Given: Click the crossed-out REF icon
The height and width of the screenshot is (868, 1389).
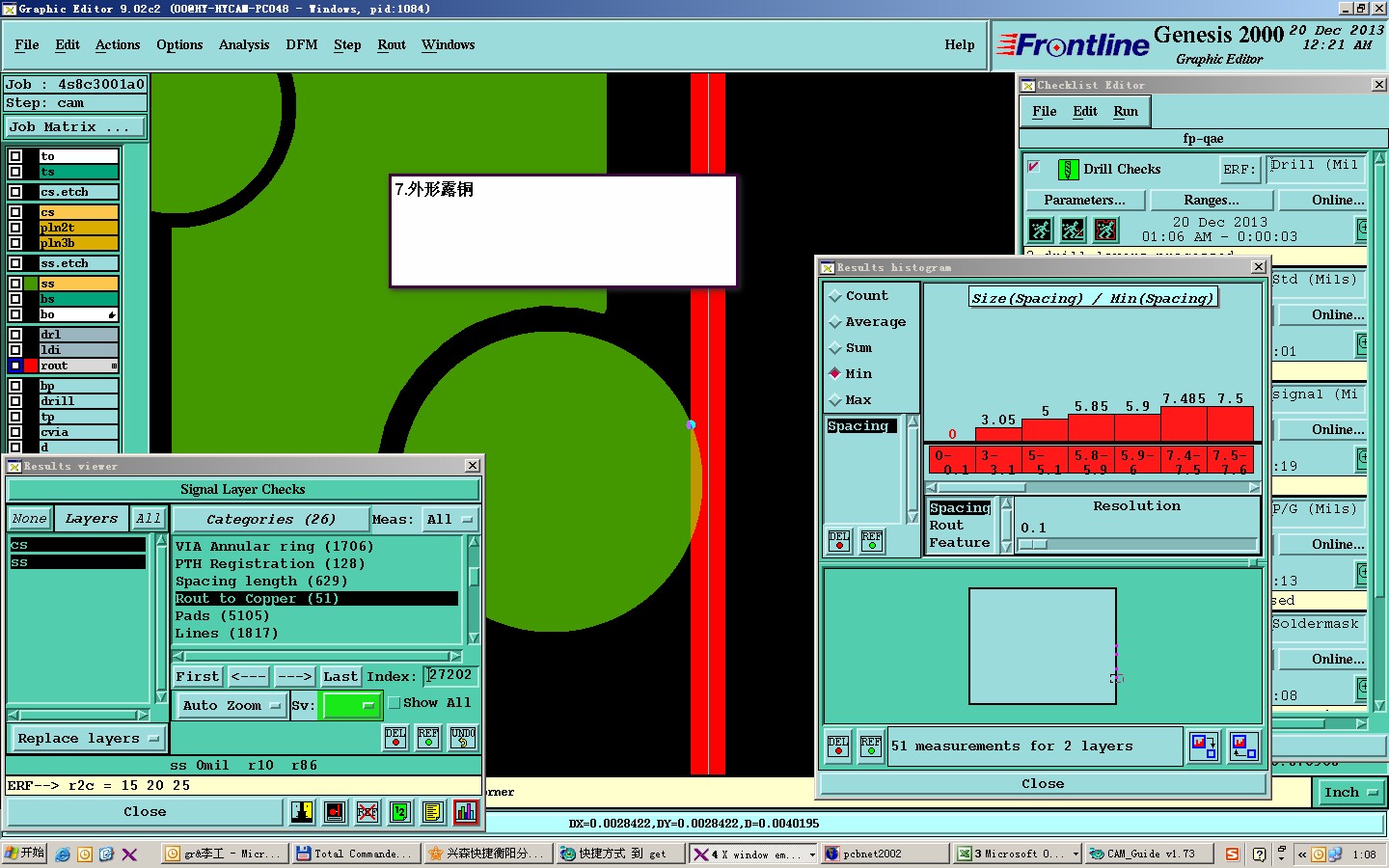Looking at the screenshot, I should (368, 812).
